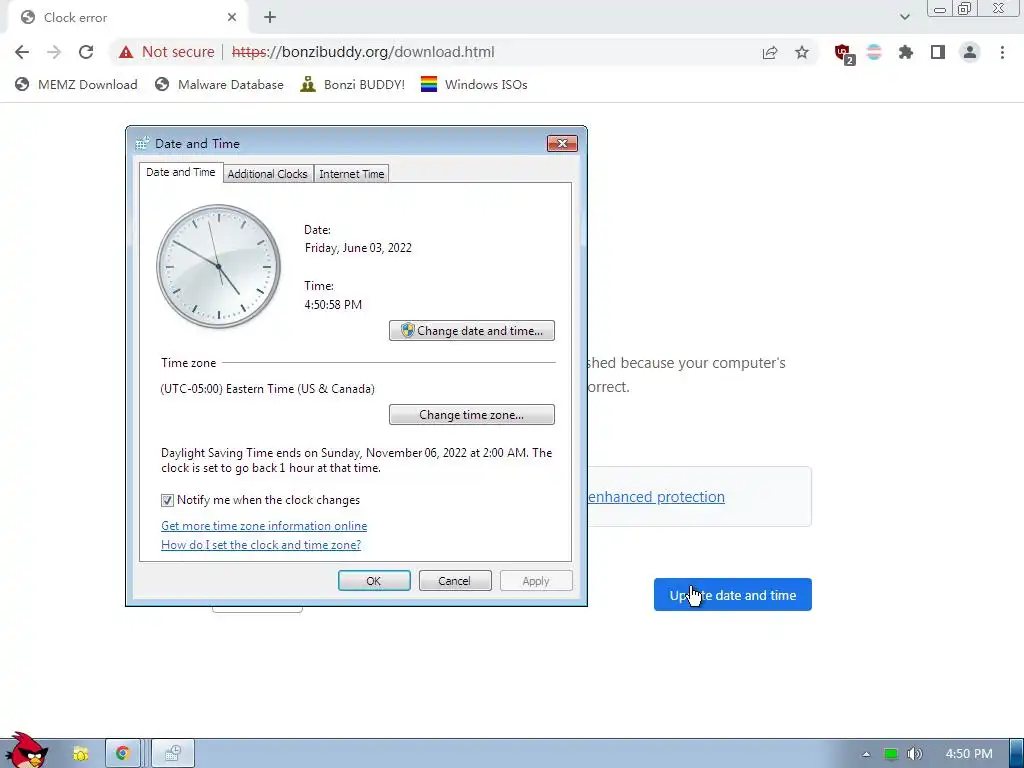1024x768 pixels.
Task: Click the striped flag extension icon
Action: click(874, 52)
